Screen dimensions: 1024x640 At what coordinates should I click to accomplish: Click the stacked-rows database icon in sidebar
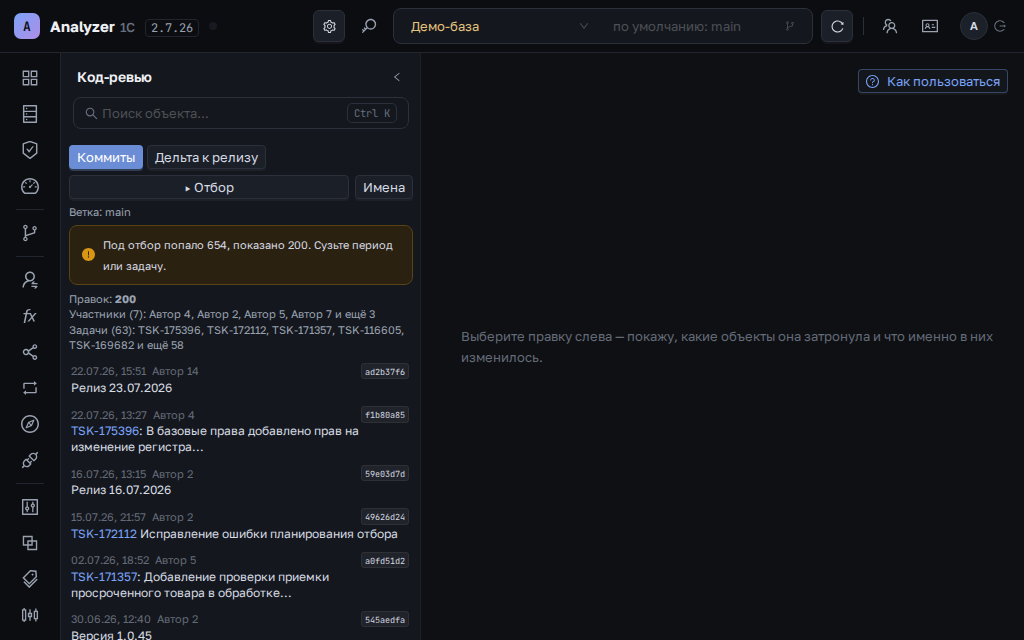(30, 114)
